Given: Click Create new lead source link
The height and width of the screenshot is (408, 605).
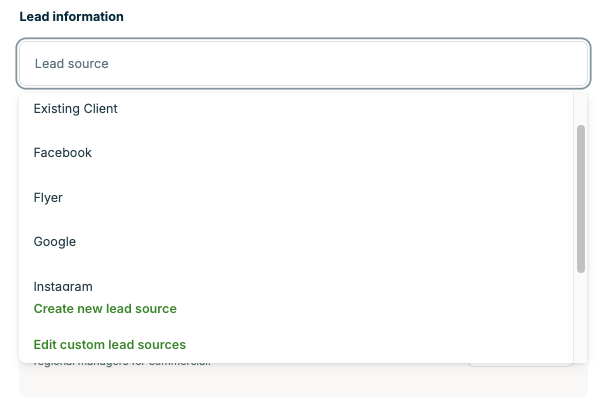Looking at the screenshot, I should (x=105, y=309).
